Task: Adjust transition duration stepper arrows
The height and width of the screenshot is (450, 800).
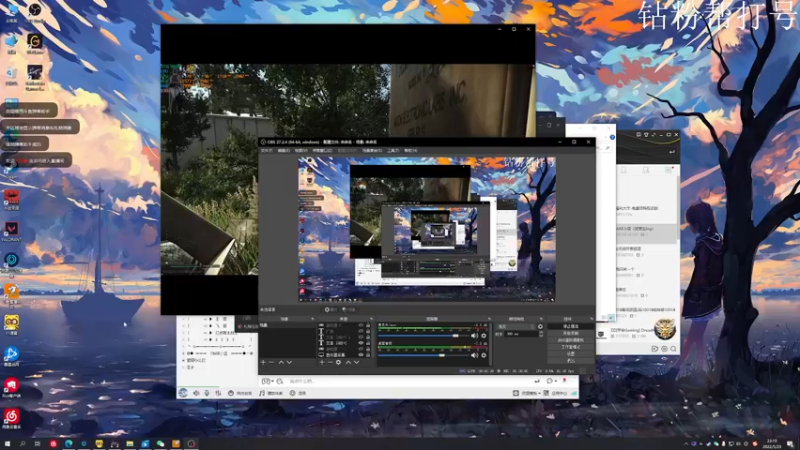Action: click(x=541, y=334)
